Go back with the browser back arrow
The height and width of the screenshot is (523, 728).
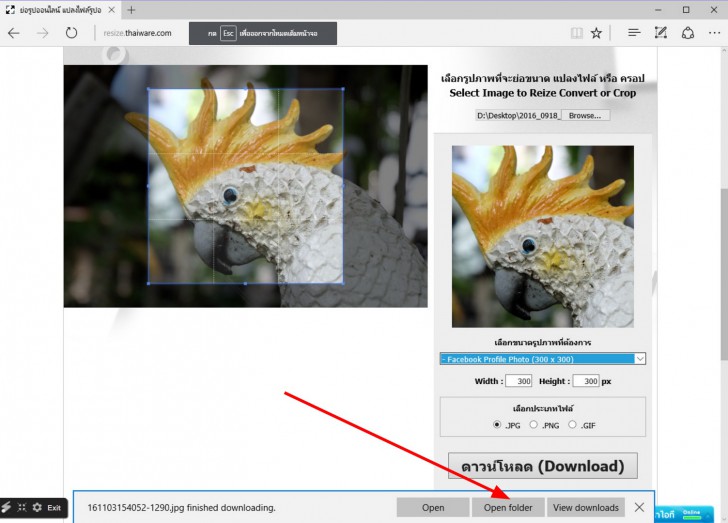pos(14,33)
